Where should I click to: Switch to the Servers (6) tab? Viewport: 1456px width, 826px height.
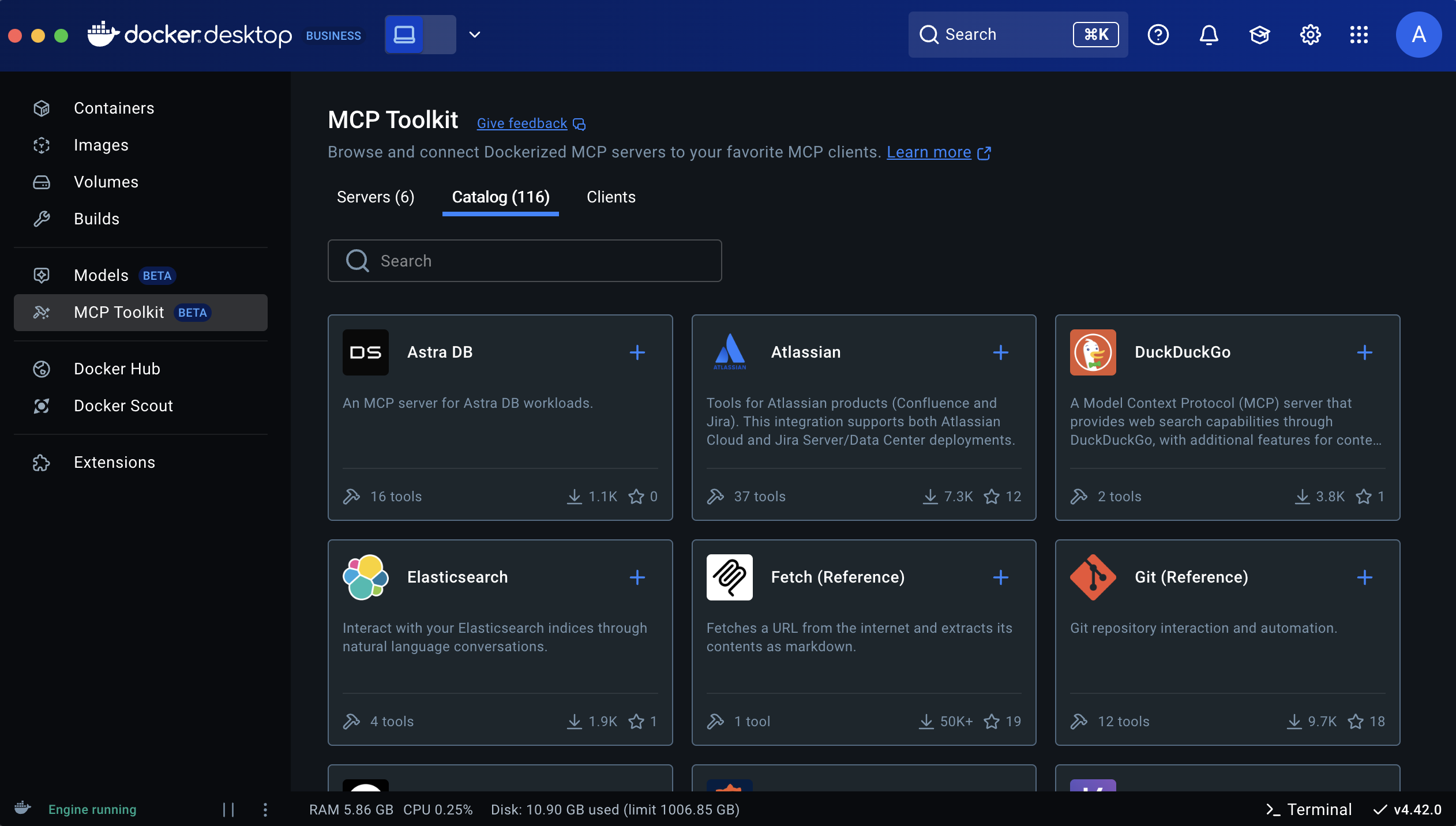[376, 197]
